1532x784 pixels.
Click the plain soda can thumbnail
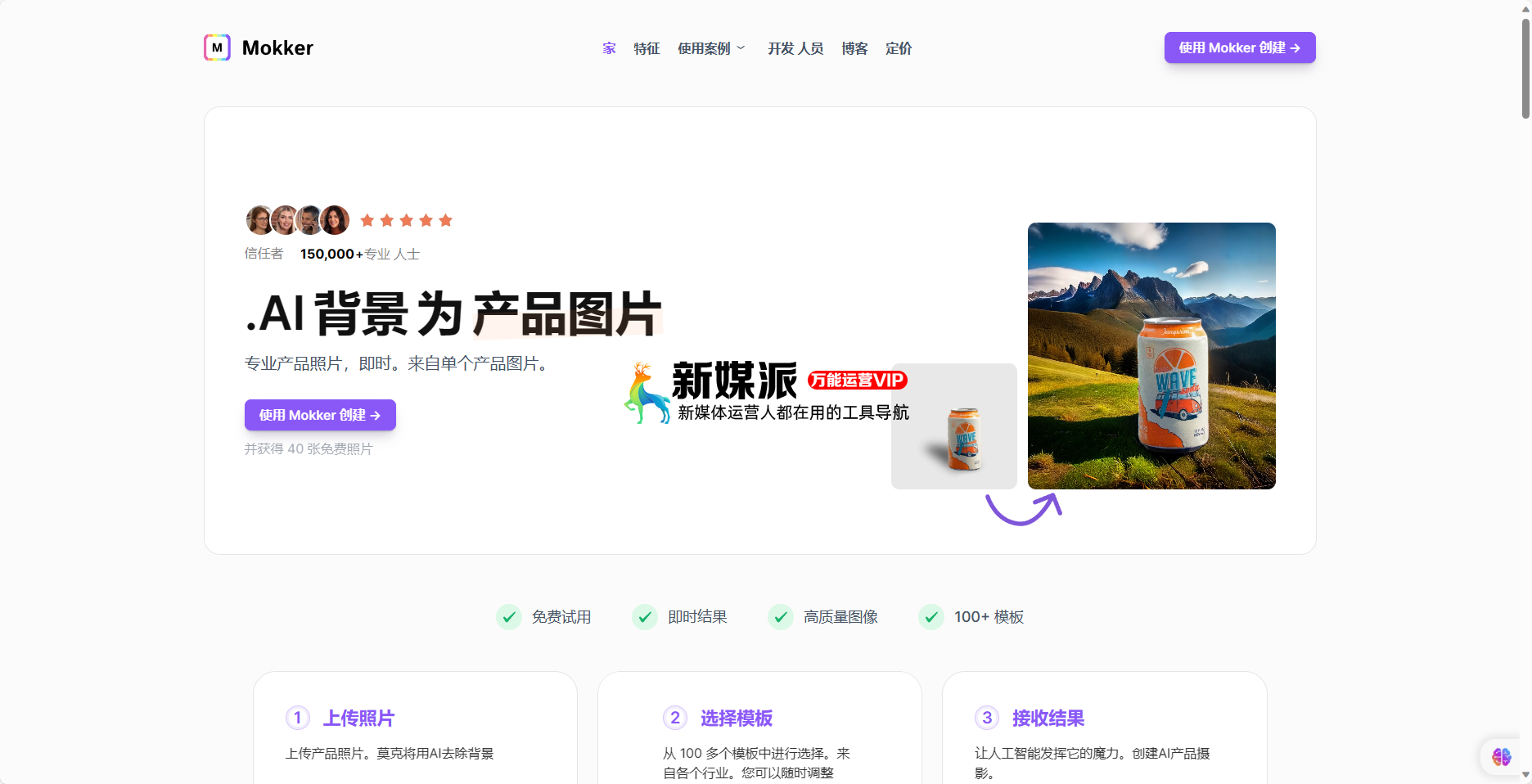click(x=954, y=426)
